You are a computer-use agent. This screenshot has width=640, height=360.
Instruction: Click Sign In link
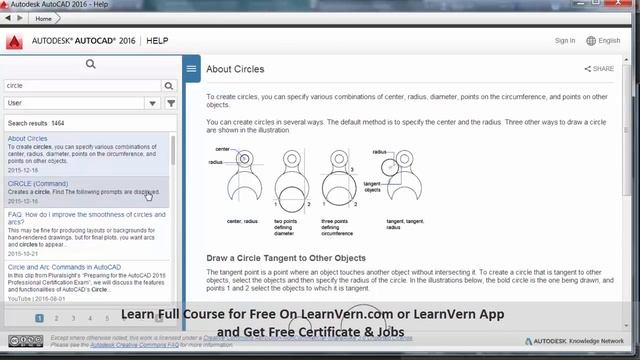(x=565, y=41)
